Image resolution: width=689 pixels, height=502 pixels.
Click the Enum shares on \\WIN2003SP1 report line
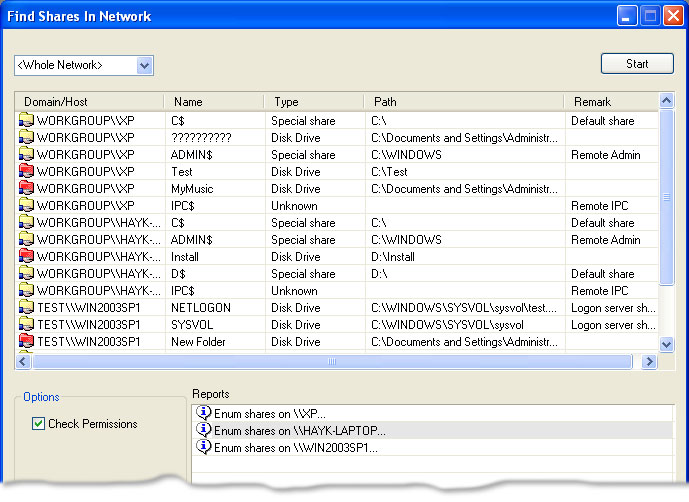pos(296,448)
